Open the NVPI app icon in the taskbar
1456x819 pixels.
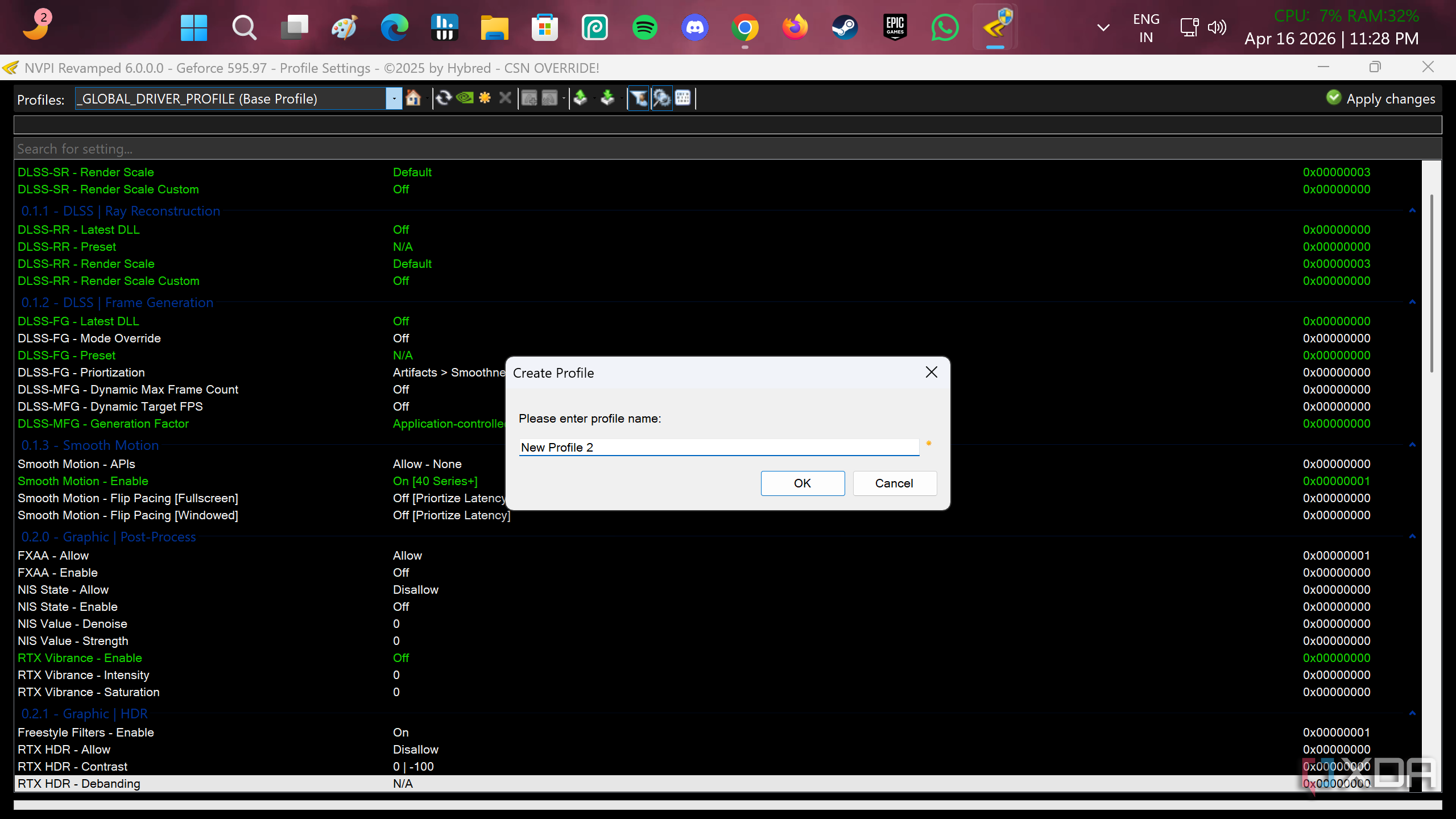coord(995,27)
